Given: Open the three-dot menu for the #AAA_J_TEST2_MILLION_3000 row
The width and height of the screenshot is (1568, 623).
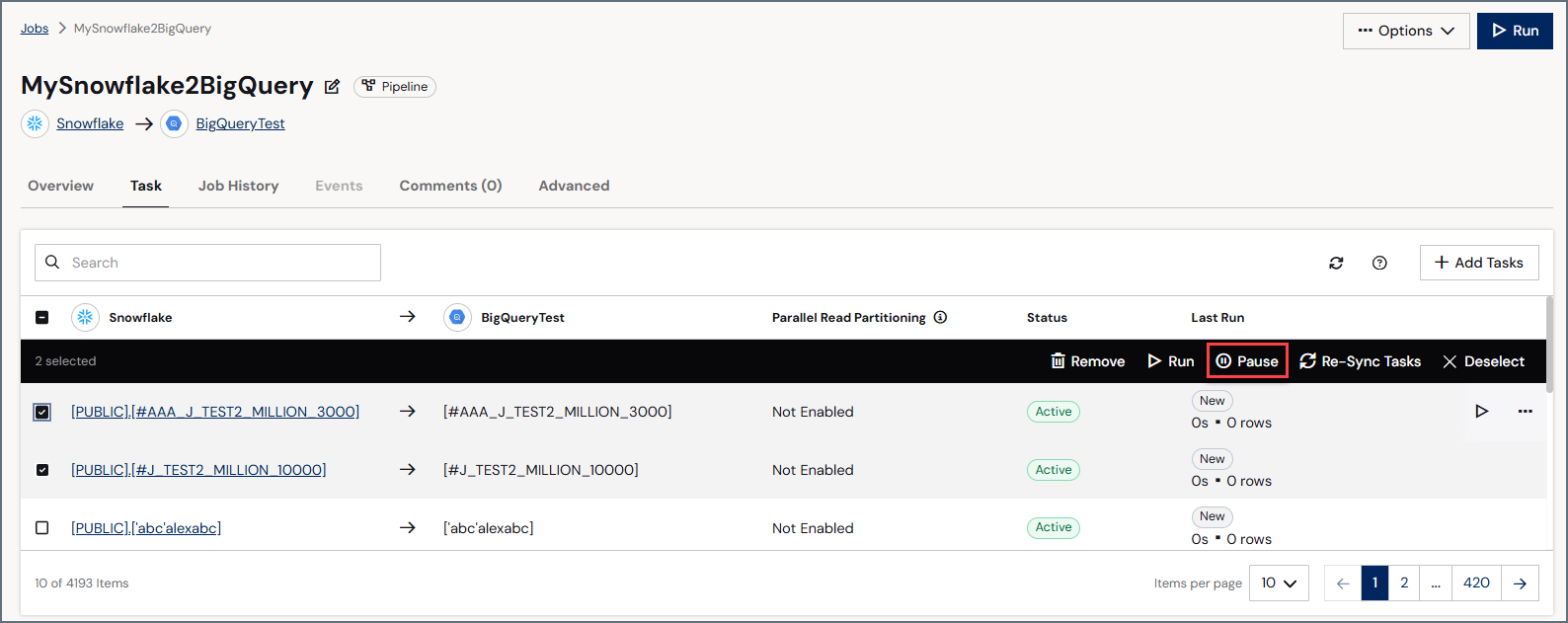Looking at the screenshot, I should 1525,411.
